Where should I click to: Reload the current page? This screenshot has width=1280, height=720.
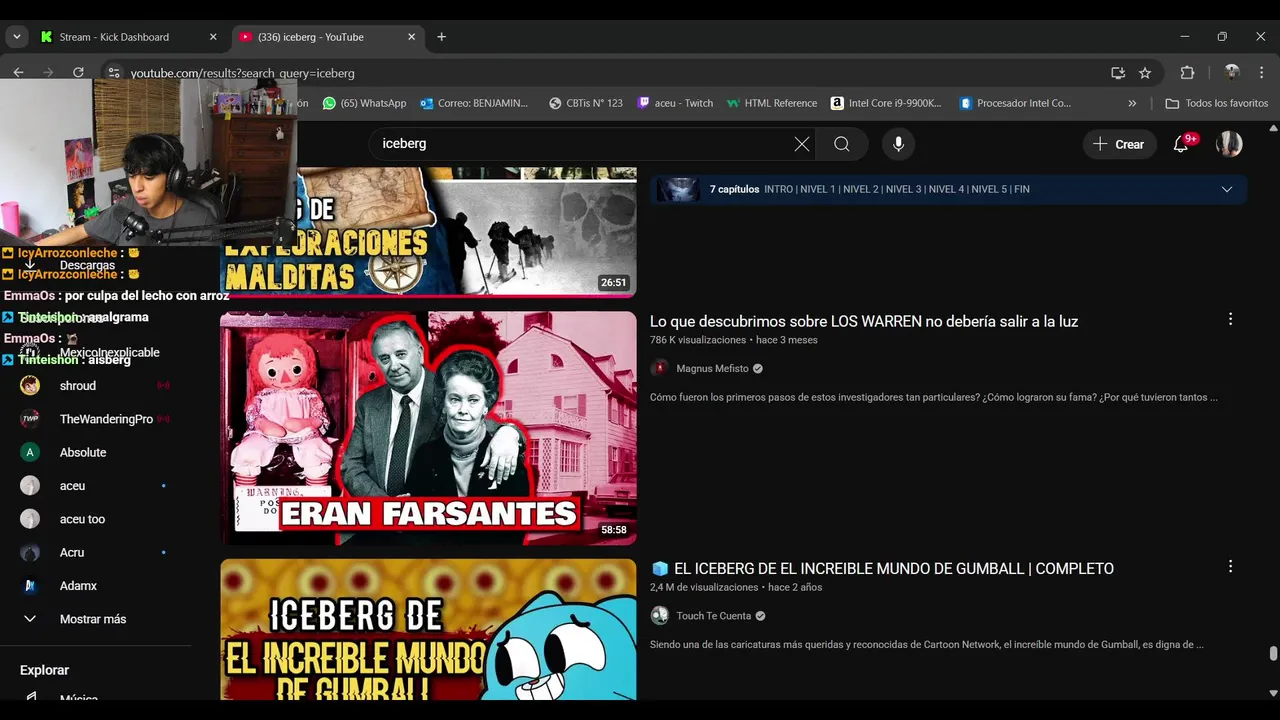(78, 72)
